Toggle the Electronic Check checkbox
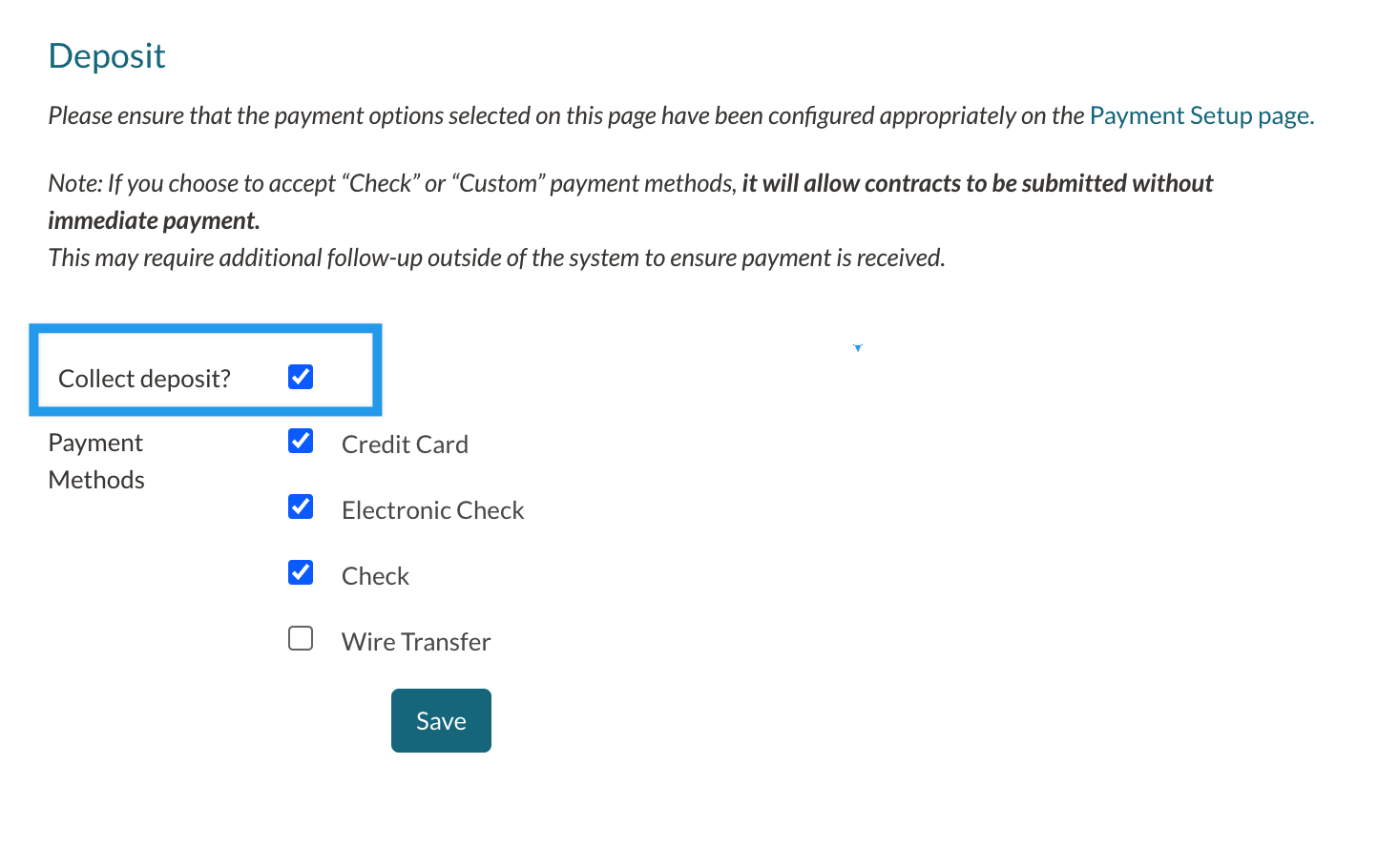 click(x=301, y=506)
